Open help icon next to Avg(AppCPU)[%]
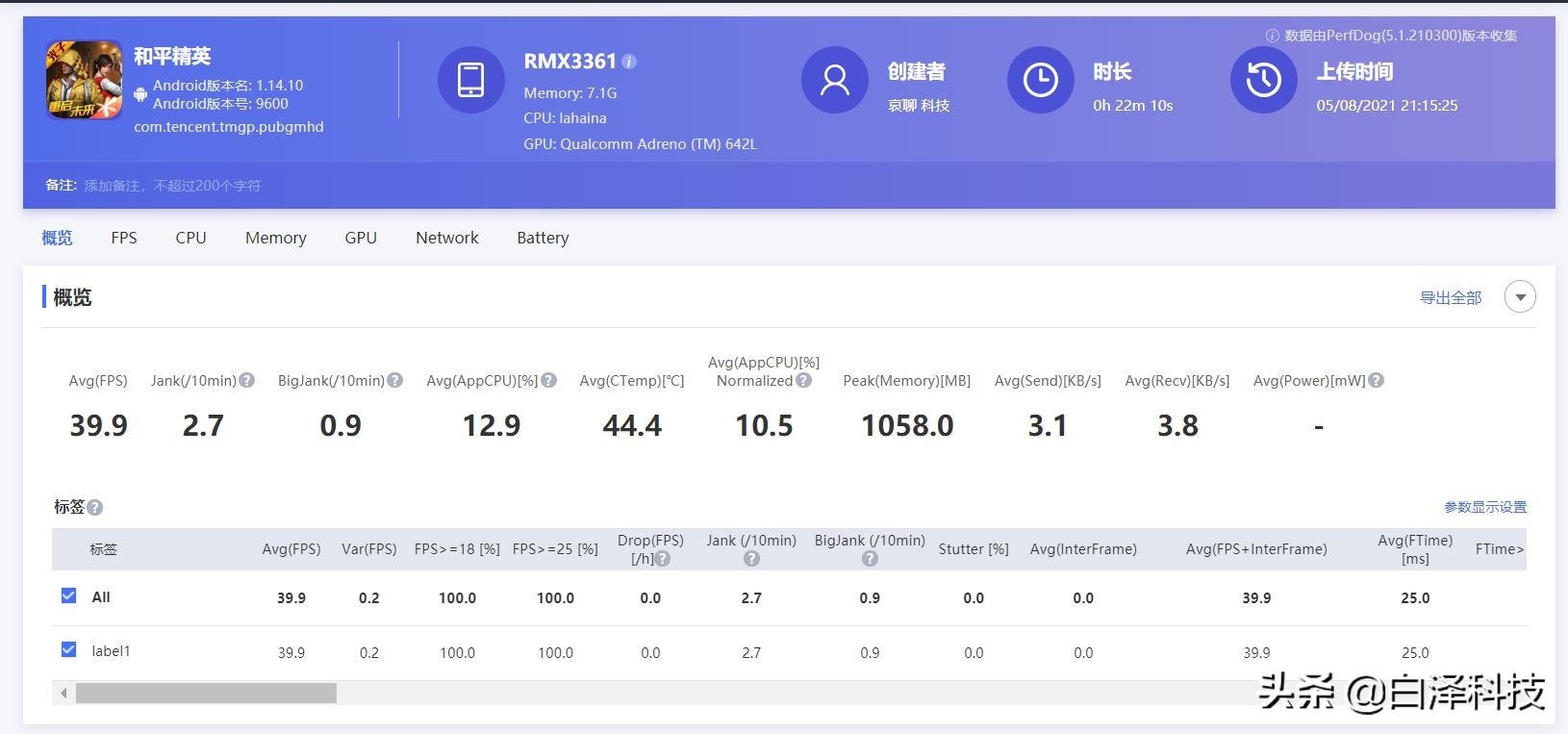1568x734 pixels. pos(549,380)
